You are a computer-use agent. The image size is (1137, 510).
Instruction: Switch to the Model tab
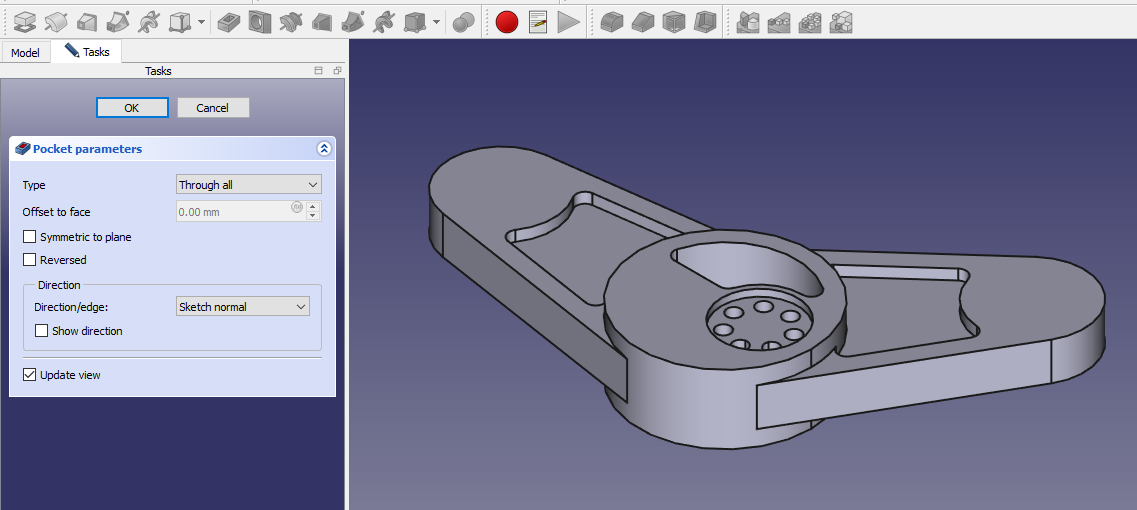coord(25,52)
